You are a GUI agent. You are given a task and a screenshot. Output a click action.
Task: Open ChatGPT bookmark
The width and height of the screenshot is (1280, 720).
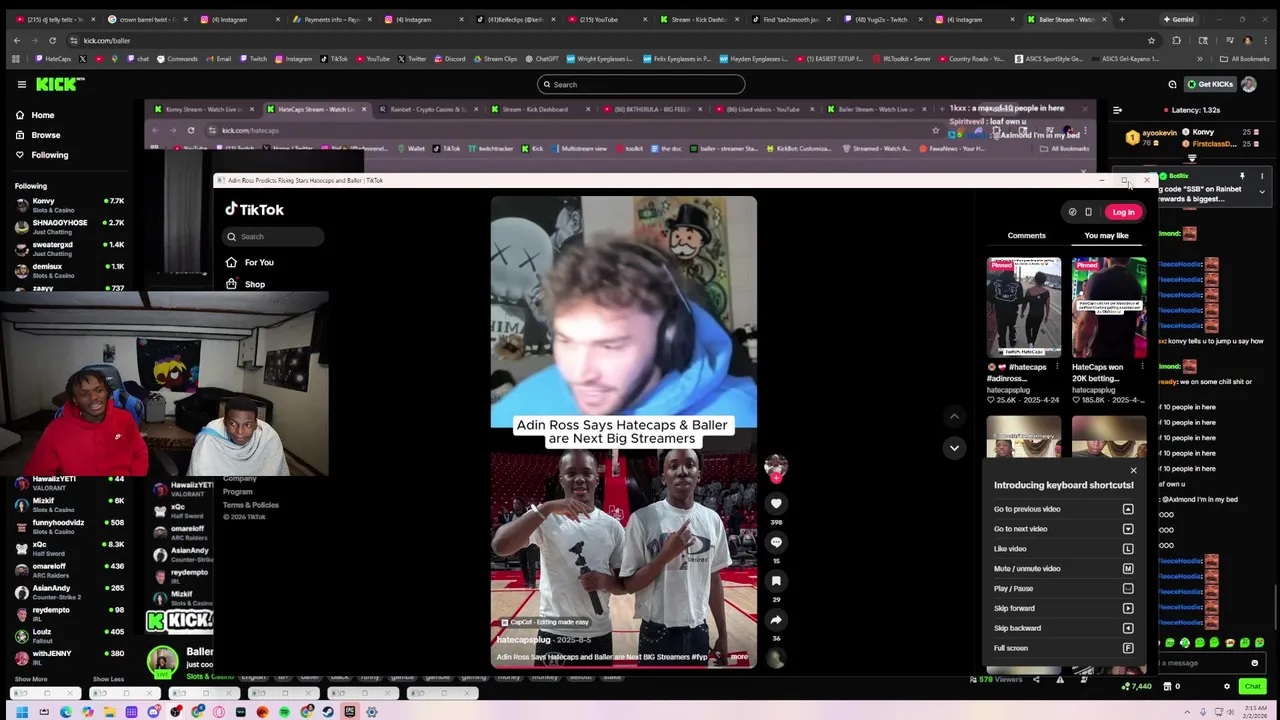[x=541, y=59]
